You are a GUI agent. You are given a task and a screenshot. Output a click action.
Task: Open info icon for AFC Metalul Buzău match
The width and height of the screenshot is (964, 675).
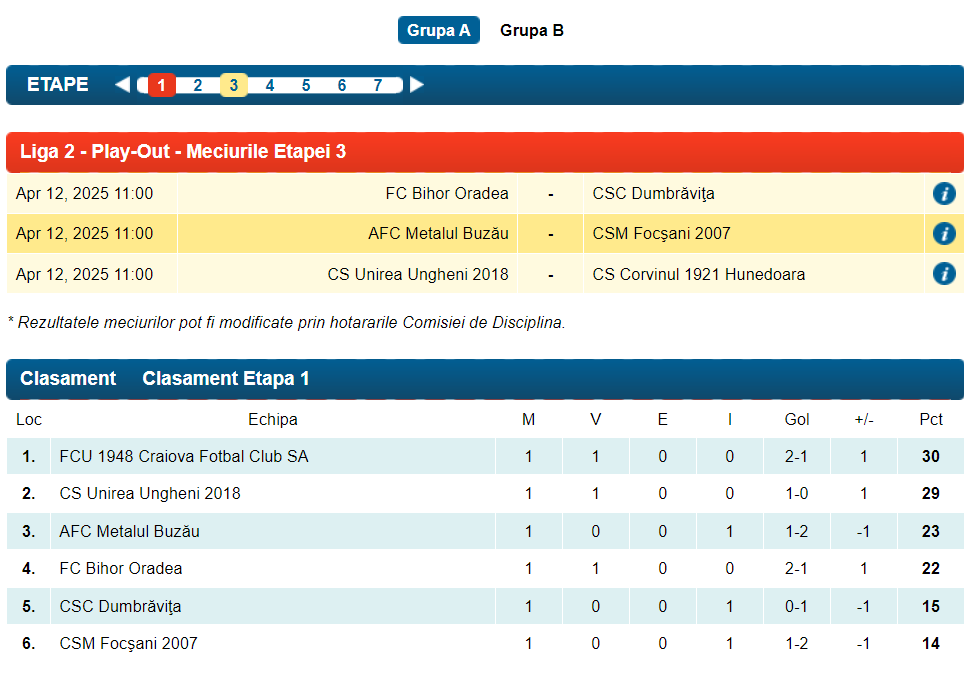[x=943, y=234]
